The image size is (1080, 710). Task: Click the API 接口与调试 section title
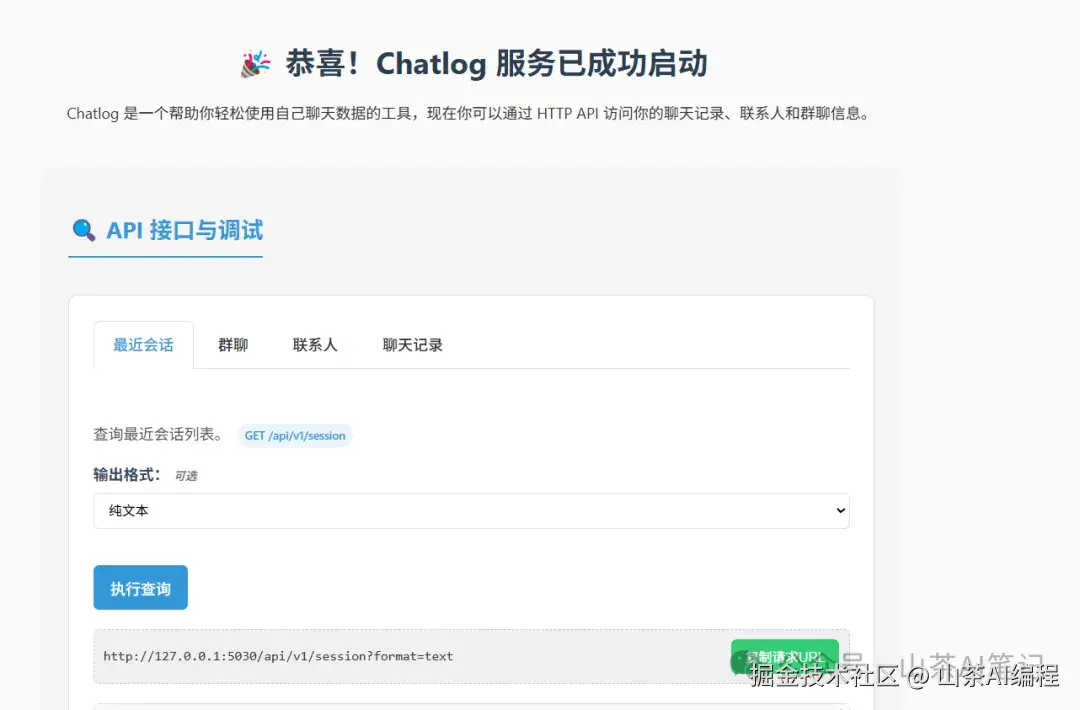[185, 230]
